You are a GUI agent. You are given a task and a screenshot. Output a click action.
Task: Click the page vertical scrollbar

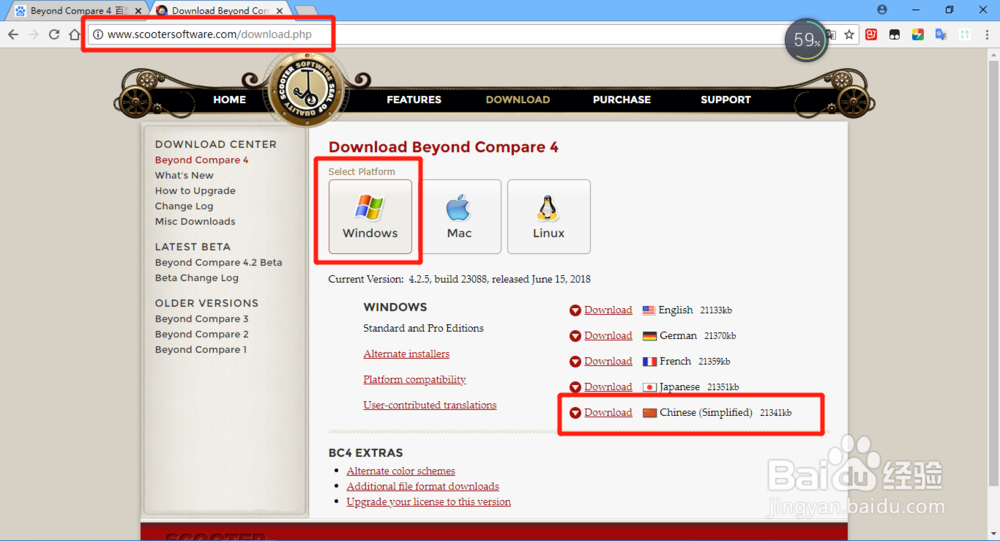pyautogui.click(x=993, y=274)
